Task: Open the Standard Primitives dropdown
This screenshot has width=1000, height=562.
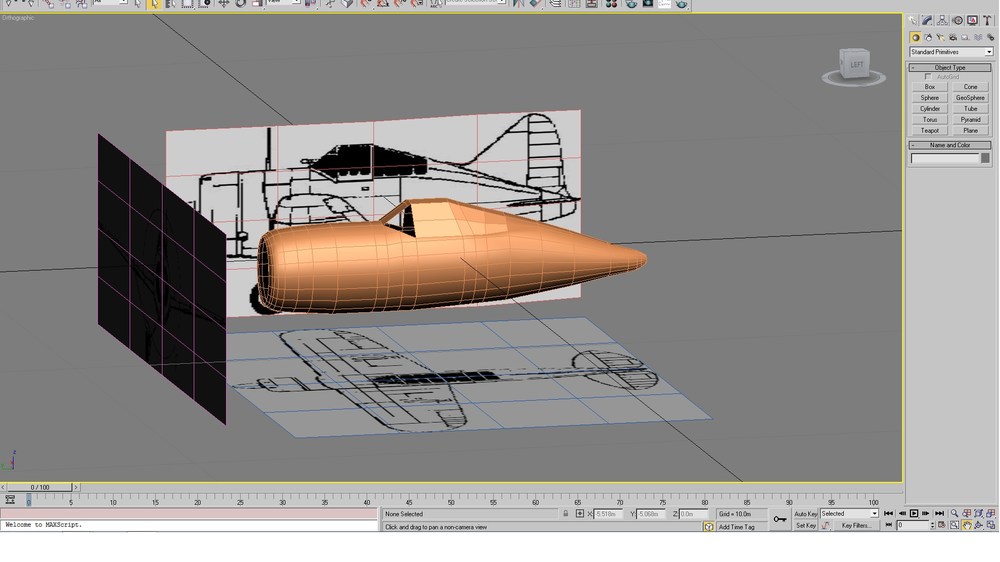Action: click(x=951, y=52)
